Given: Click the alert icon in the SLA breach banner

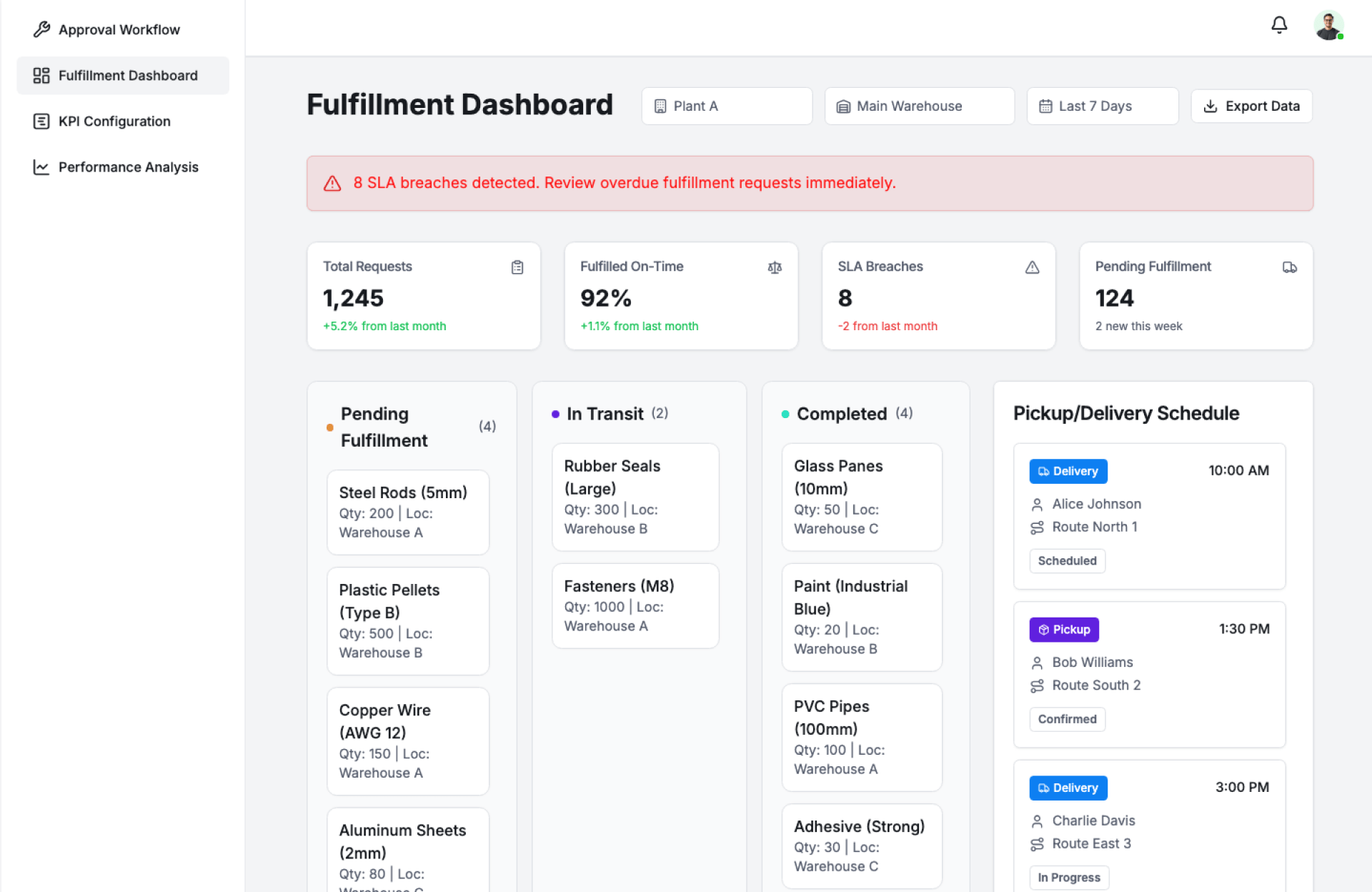Looking at the screenshot, I should click(x=332, y=184).
